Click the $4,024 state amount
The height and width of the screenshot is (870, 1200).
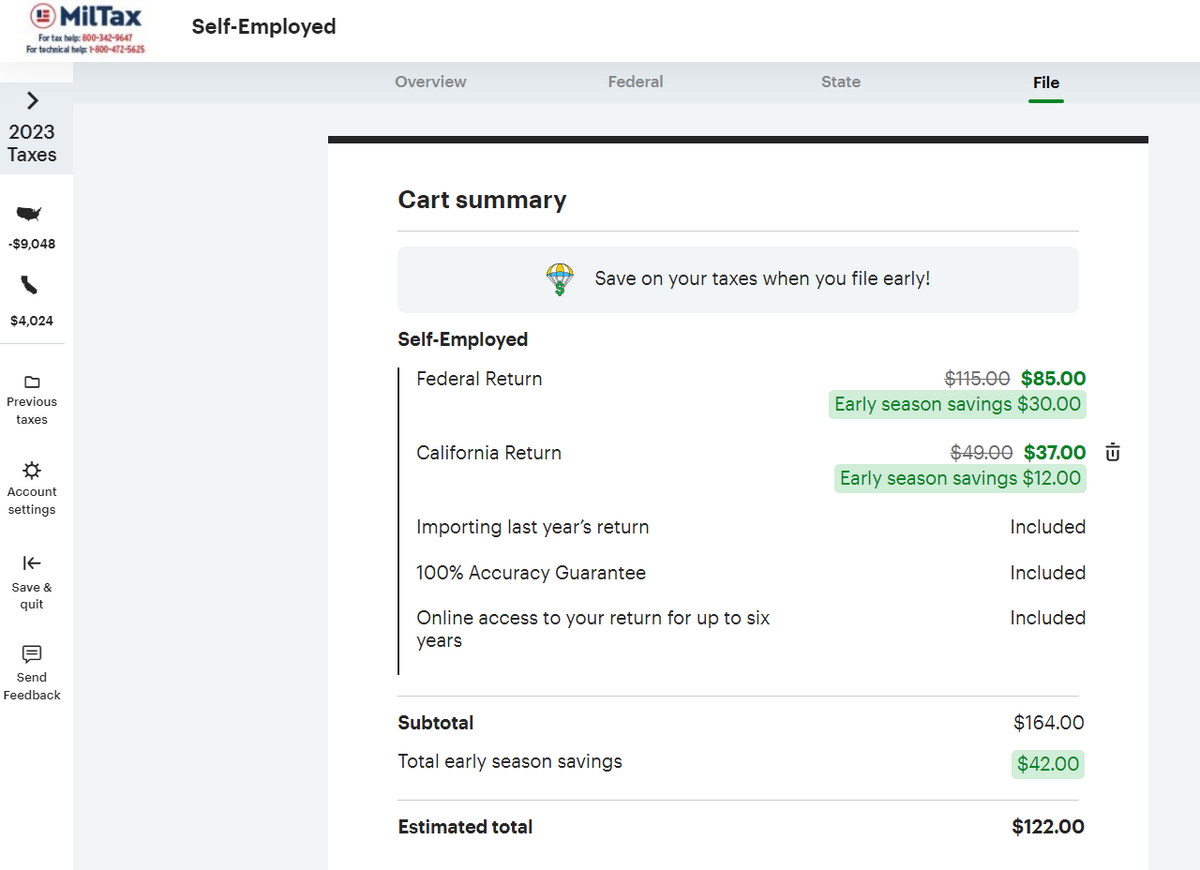pos(32,321)
